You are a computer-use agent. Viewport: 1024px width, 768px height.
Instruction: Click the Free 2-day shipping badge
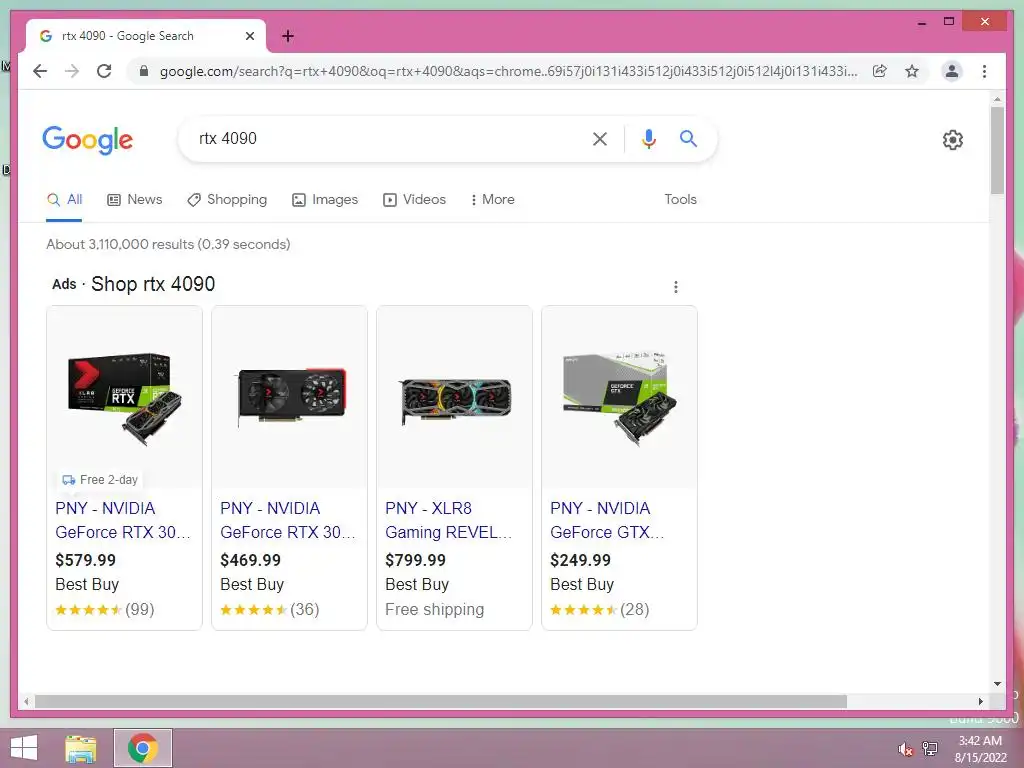click(x=100, y=480)
